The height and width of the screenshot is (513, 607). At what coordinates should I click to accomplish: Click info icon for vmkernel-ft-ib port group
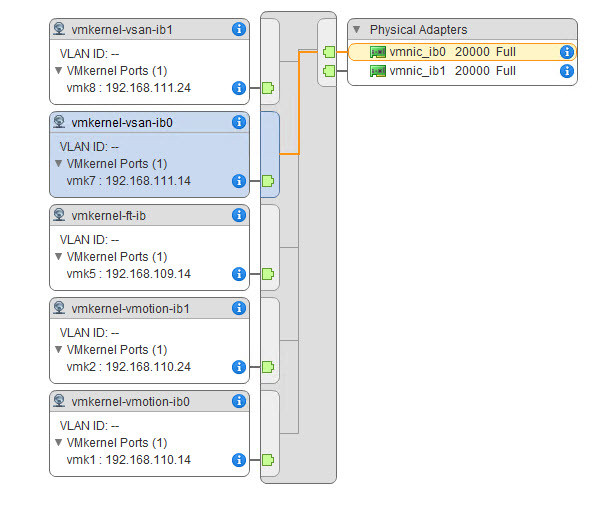click(x=238, y=215)
